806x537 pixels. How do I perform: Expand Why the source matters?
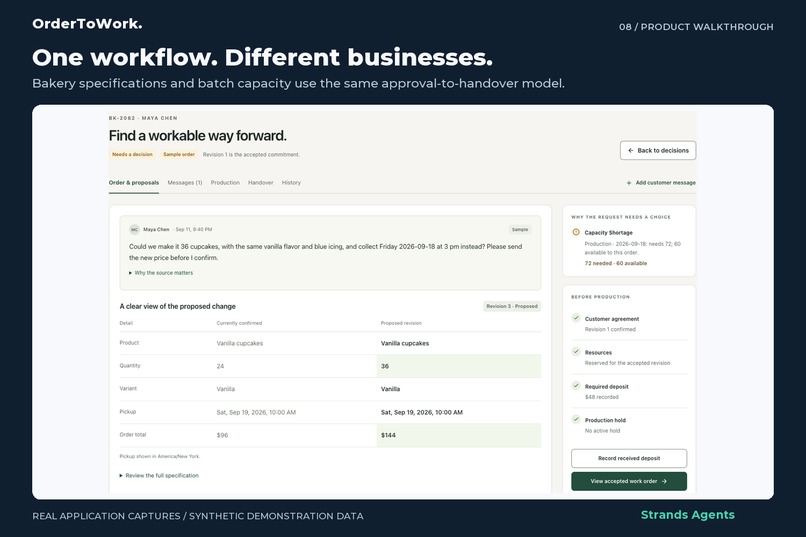(x=161, y=273)
